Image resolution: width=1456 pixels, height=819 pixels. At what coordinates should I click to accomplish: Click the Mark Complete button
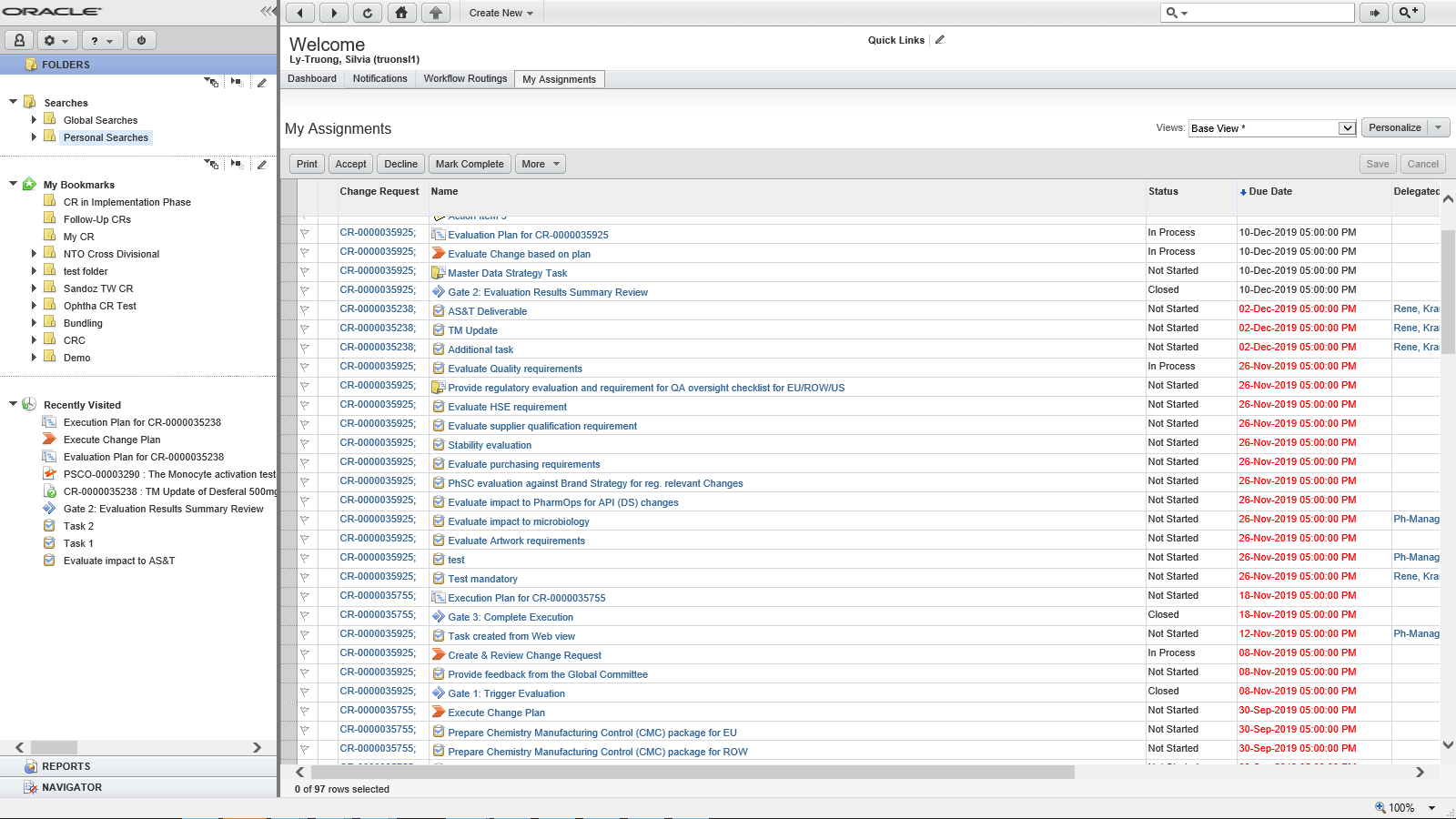click(x=469, y=165)
